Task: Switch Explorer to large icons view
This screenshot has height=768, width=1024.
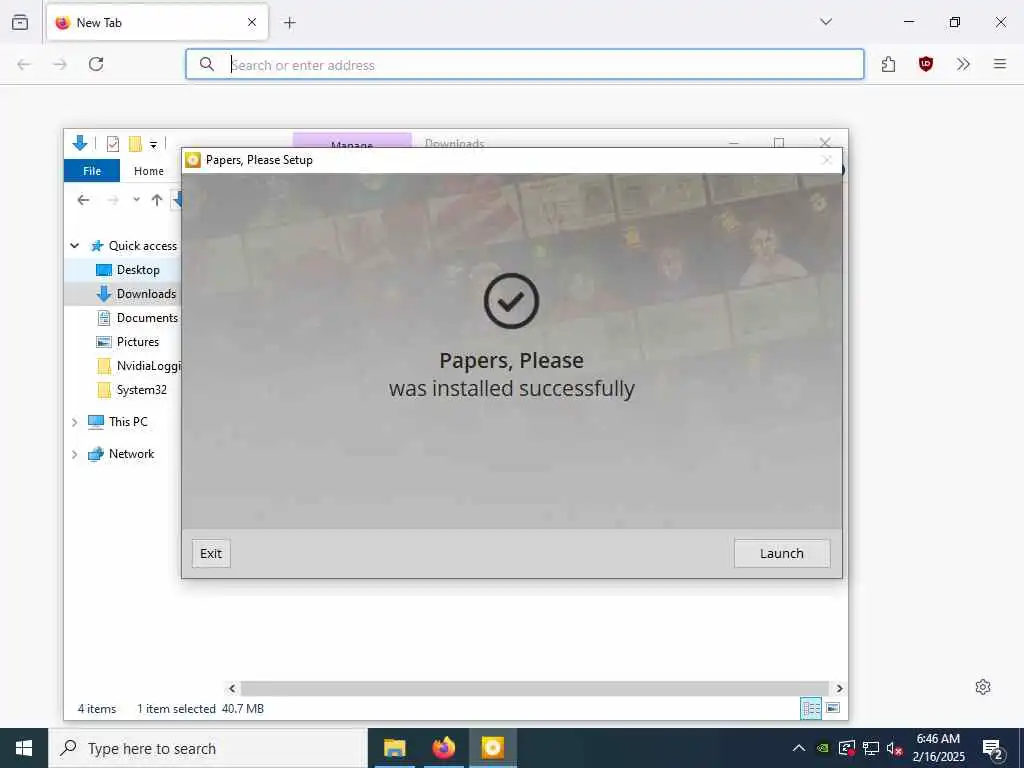Action: [833, 709]
